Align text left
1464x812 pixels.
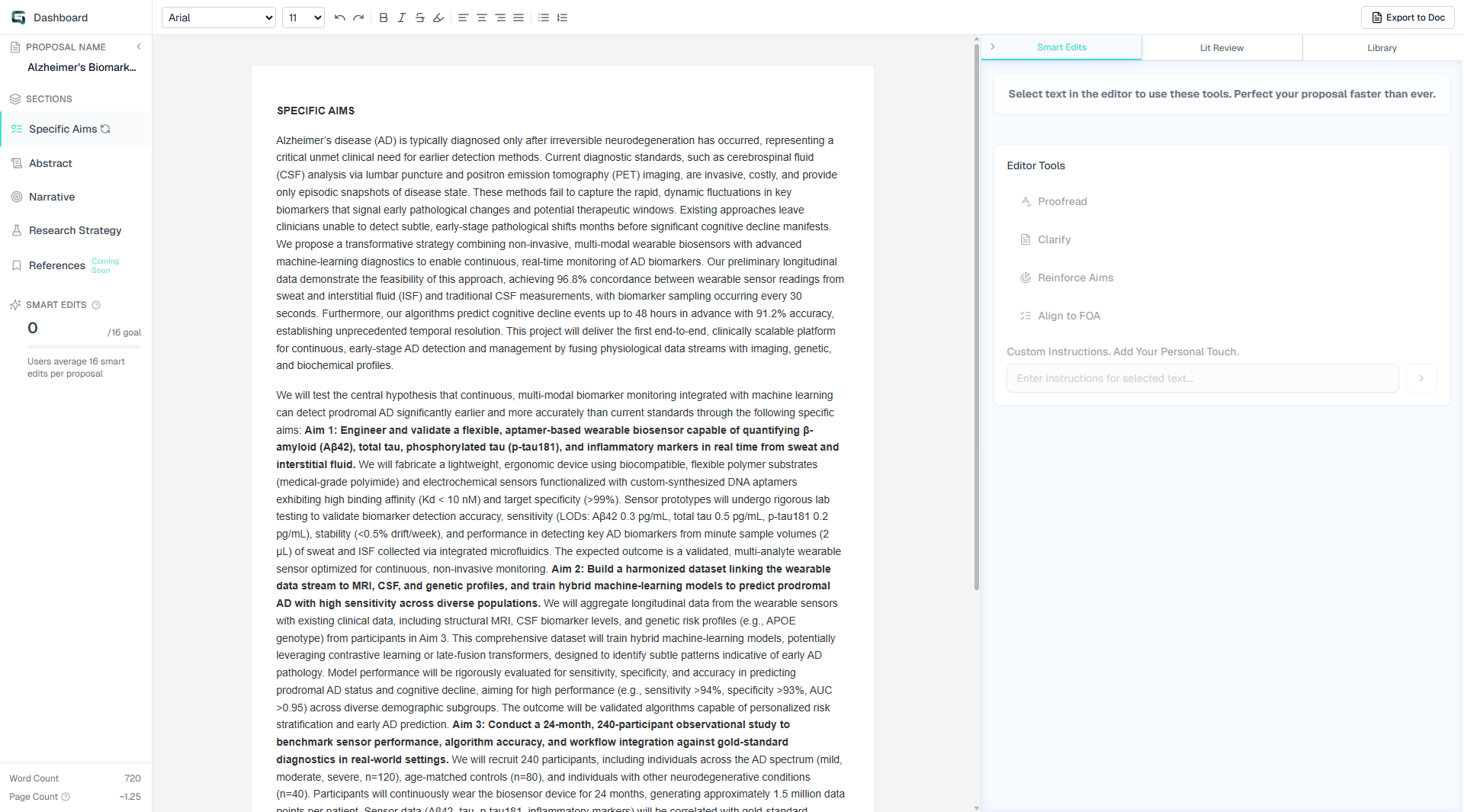click(463, 18)
